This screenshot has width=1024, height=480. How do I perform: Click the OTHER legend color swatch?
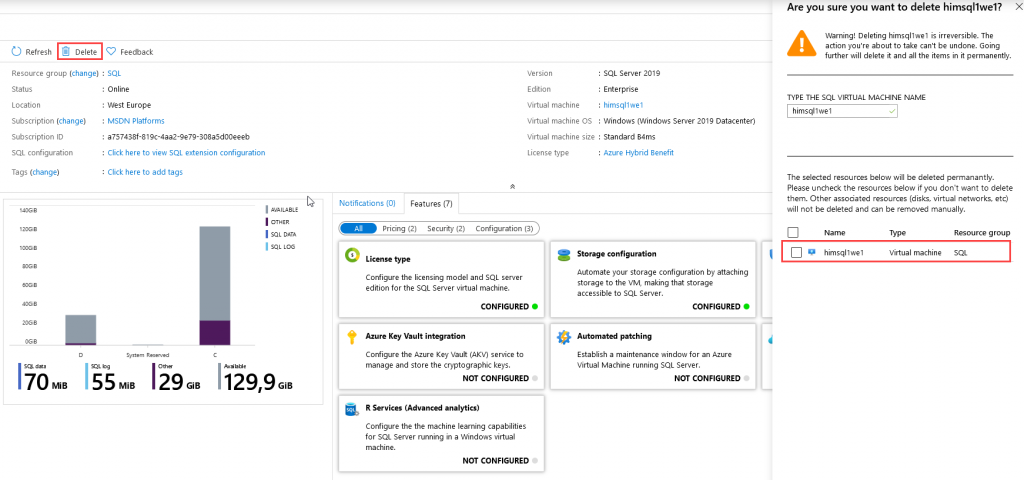coord(266,222)
